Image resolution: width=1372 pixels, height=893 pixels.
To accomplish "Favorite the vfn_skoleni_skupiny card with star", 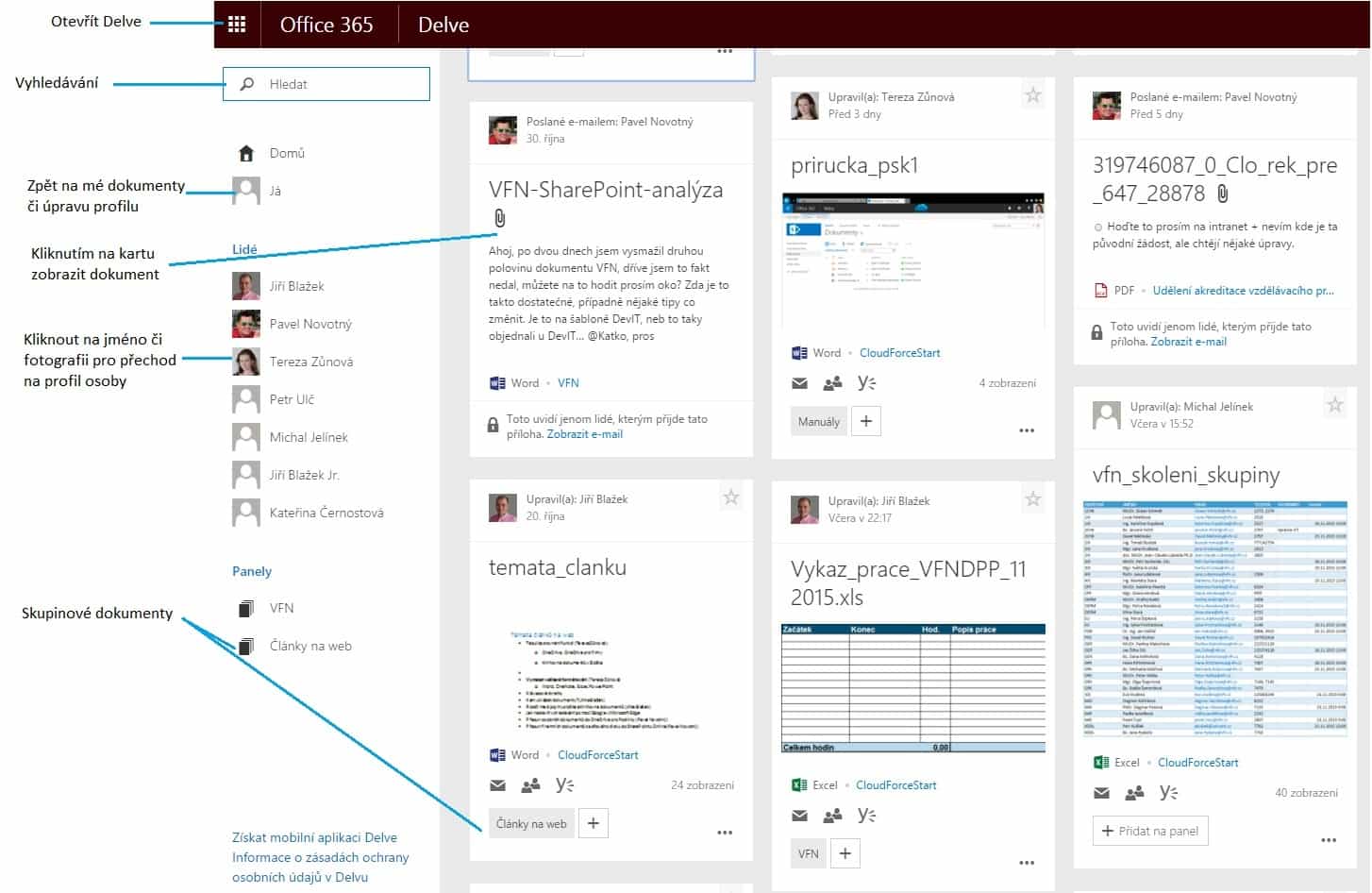I will tap(1335, 404).
